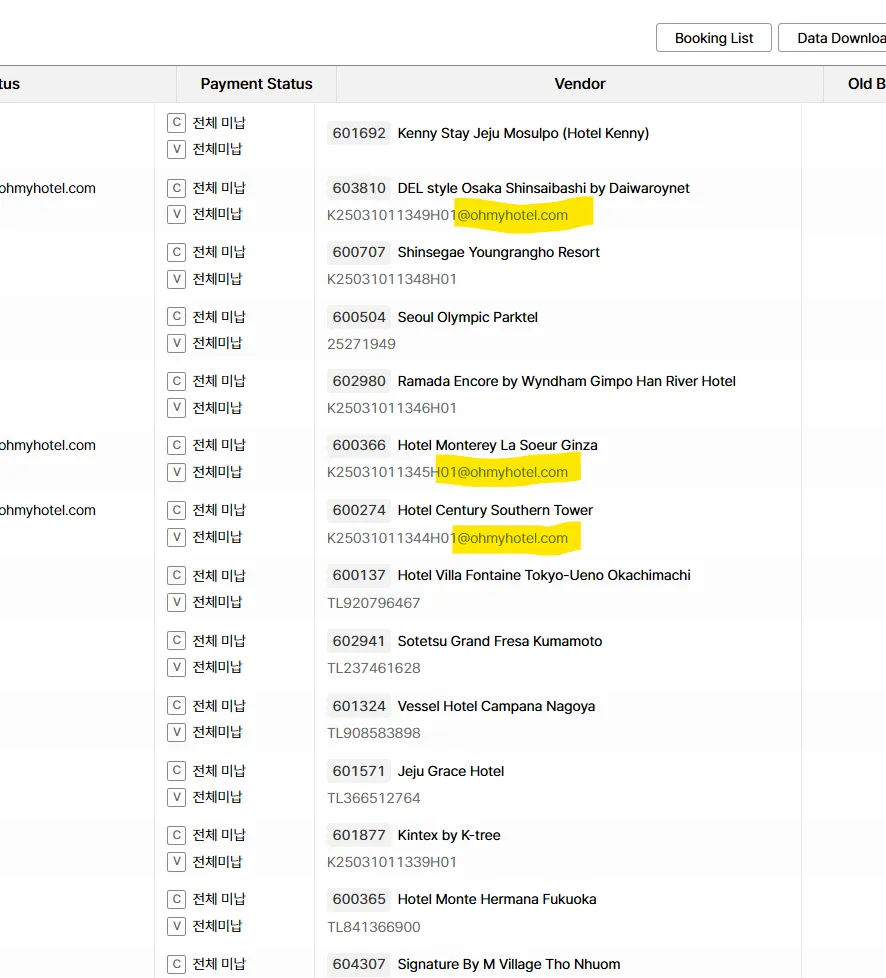Click booking reference K25031011346H01
886x978 pixels.
392,409
